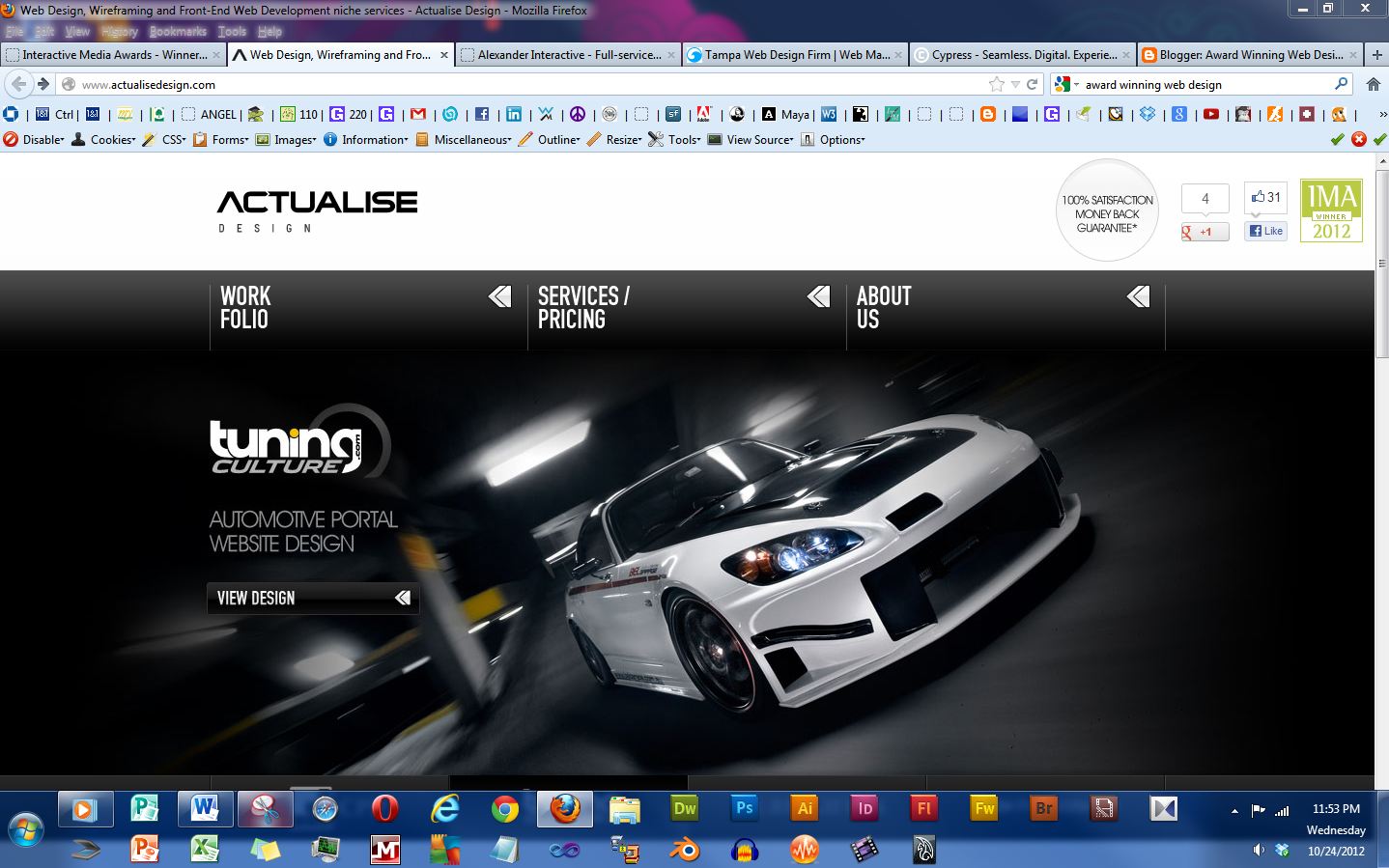
Task: Go back using the back arrow
Action: (19, 84)
